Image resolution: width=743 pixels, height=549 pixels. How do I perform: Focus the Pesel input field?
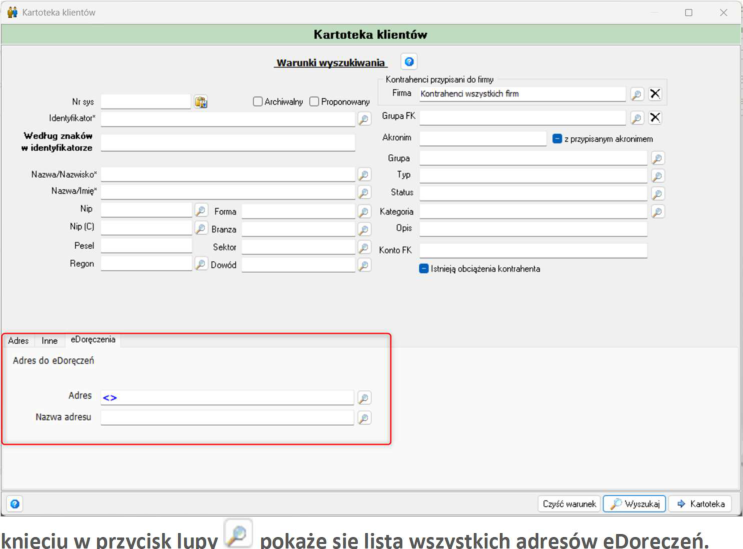(146, 245)
